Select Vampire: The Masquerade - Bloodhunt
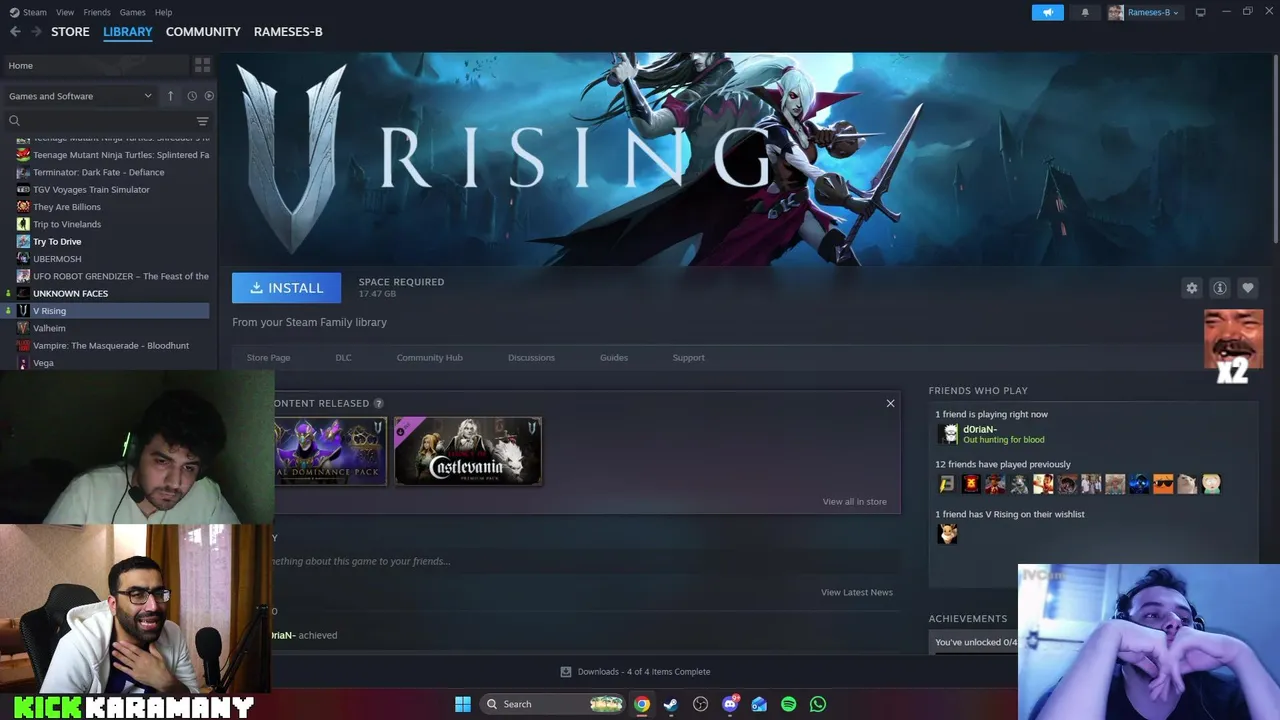This screenshot has height=720, width=1280. pos(111,345)
